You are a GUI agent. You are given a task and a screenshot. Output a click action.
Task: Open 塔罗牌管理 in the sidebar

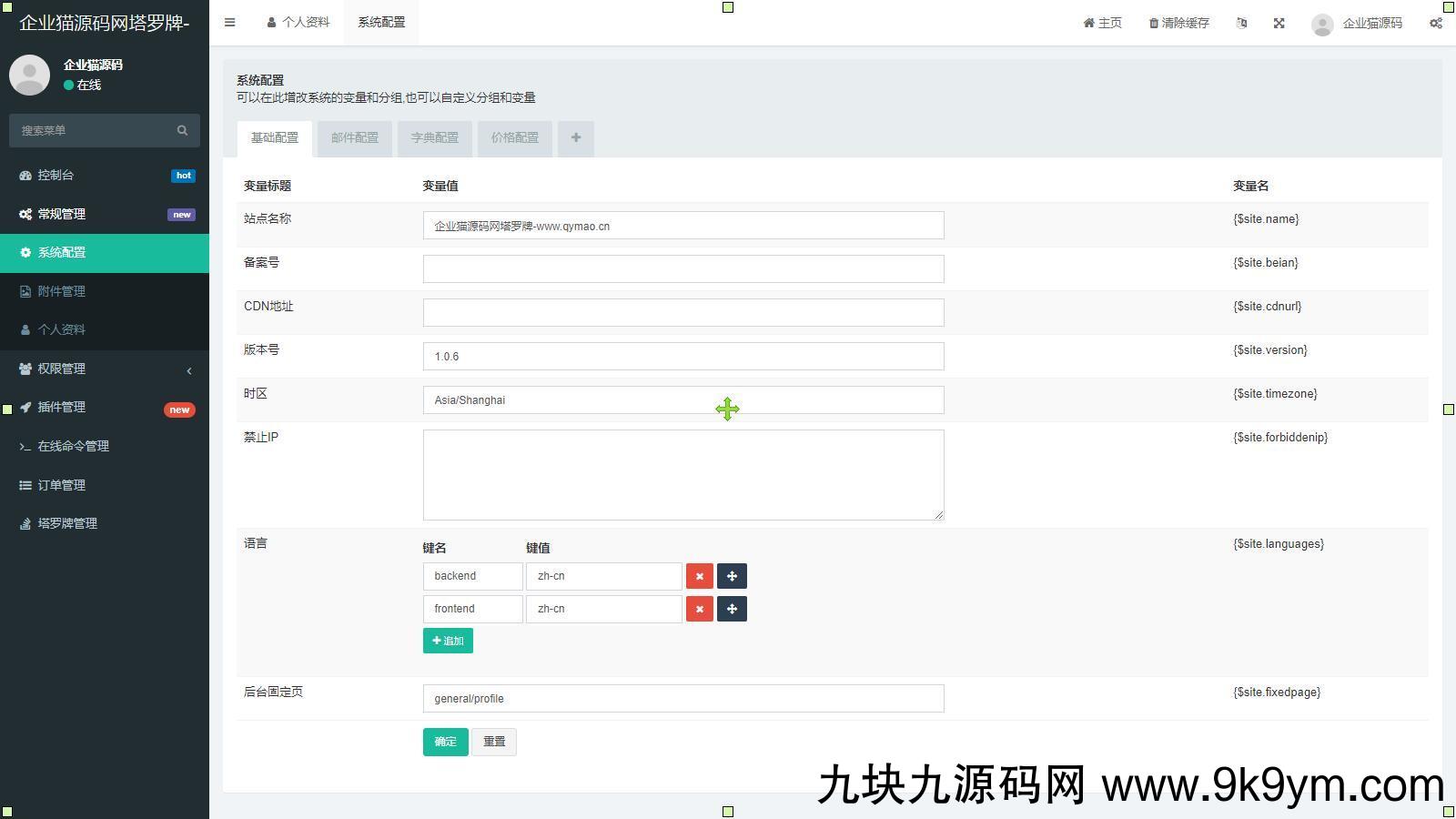(x=67, y=523)
